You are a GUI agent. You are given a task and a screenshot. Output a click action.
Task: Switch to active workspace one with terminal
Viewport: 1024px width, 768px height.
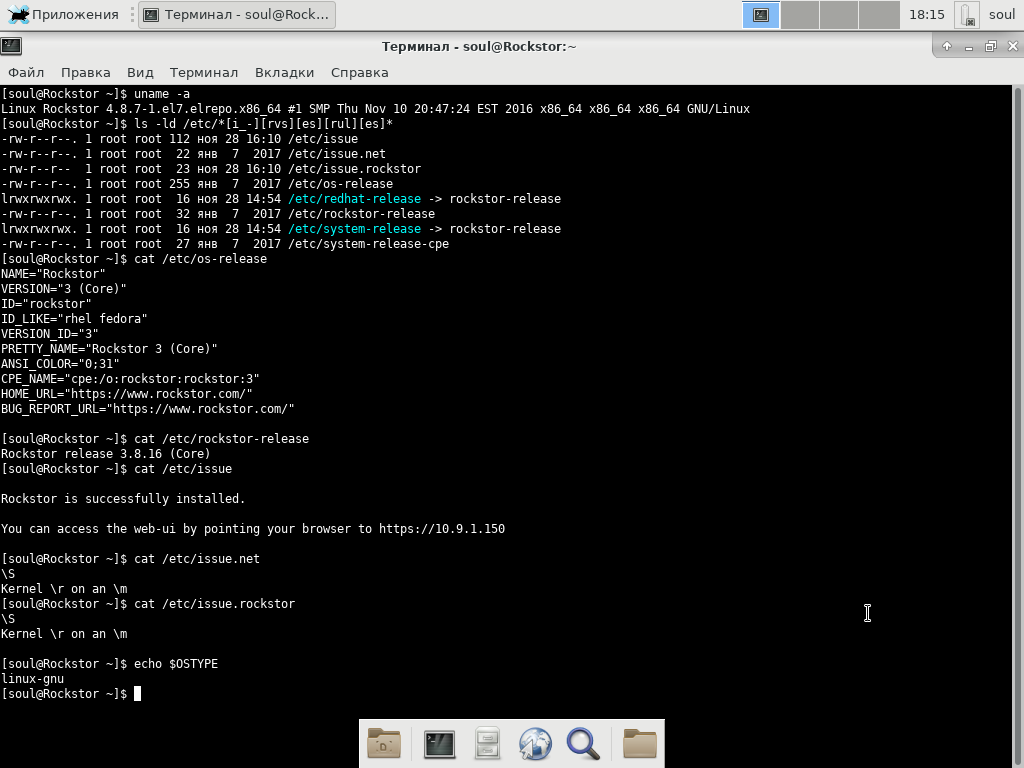click(x=761, y=15)
